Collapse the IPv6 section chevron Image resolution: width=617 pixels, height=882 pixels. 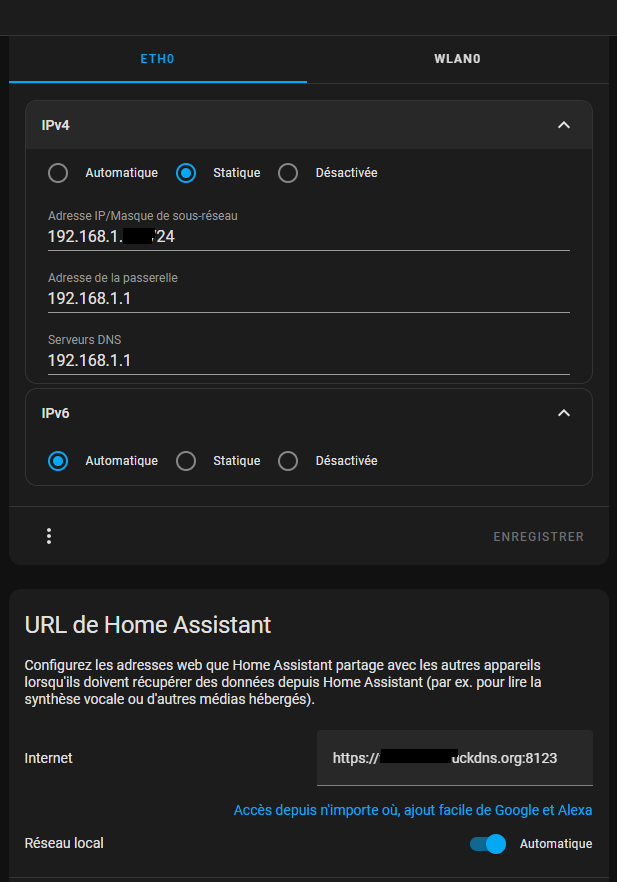564,413
